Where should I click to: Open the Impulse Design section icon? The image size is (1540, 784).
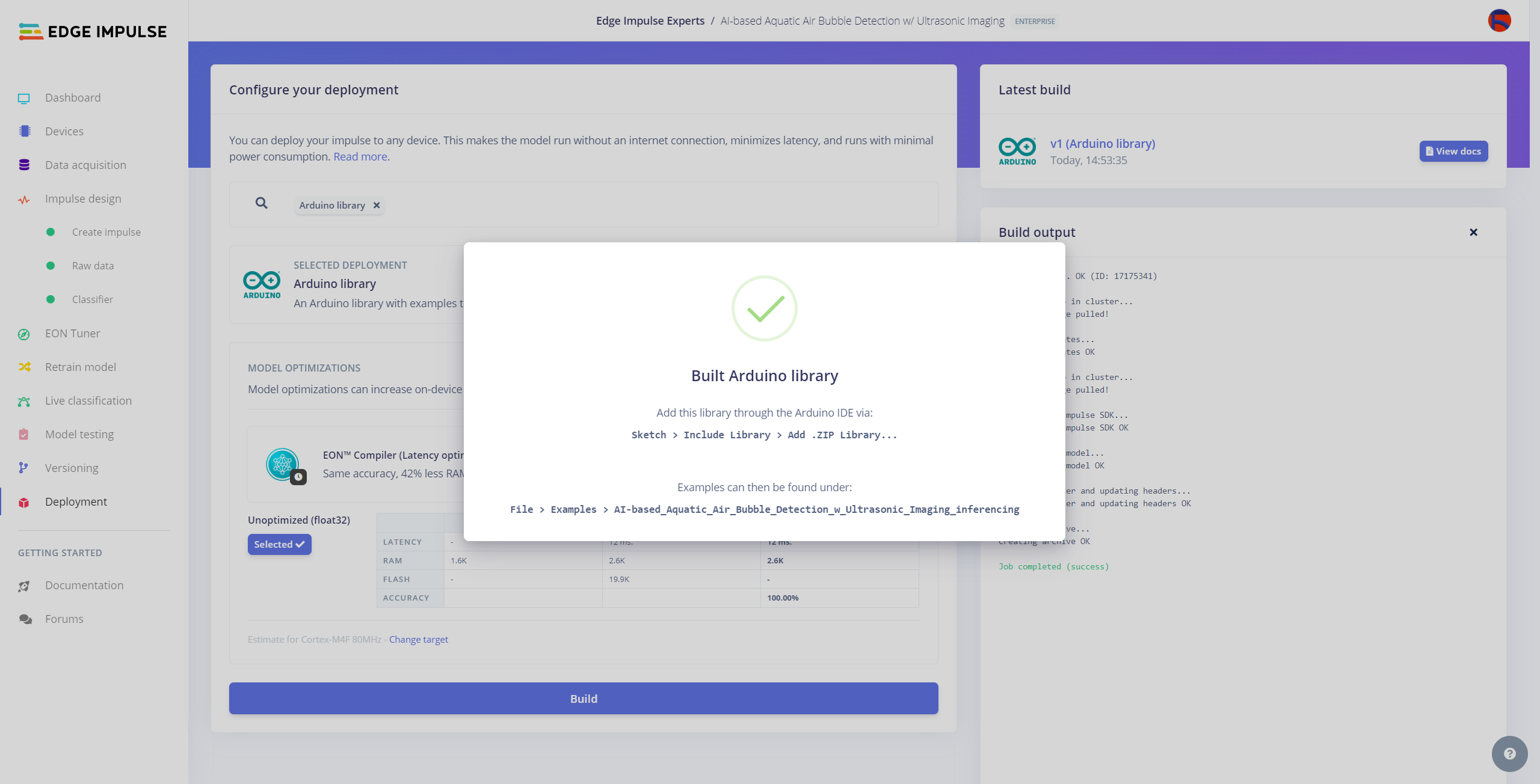pos(24,199)
